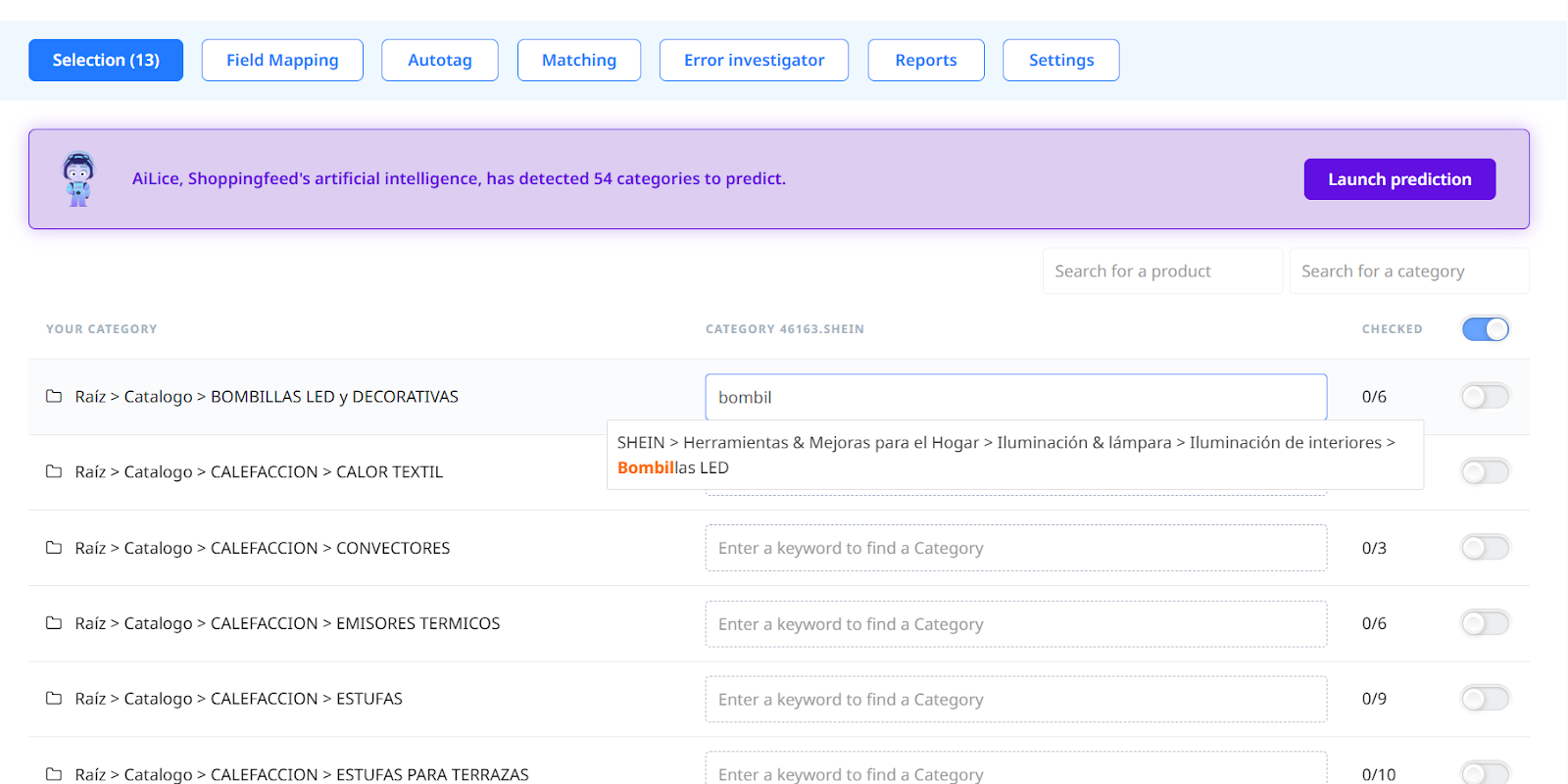This screenshot has height=784, width=1568.
Task: Open the Error investigator tab
Action: (754, 60)
